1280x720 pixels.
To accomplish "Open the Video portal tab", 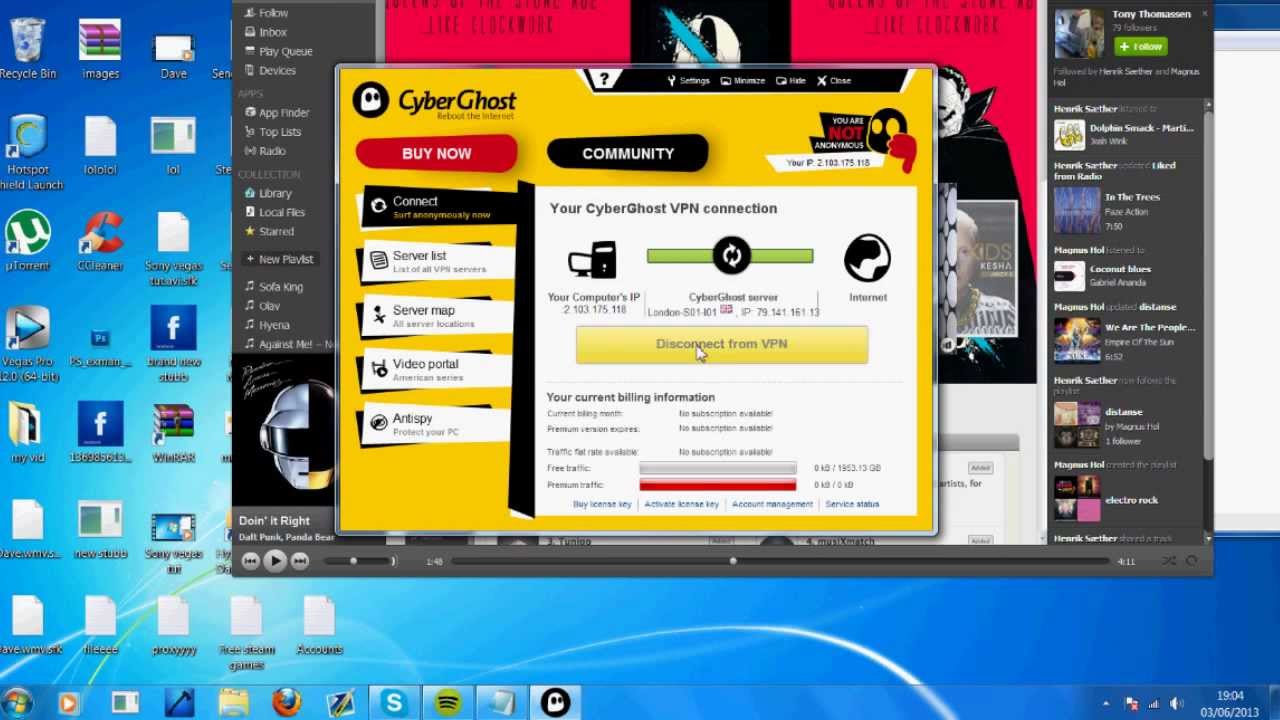I will (x=438, y=370).
